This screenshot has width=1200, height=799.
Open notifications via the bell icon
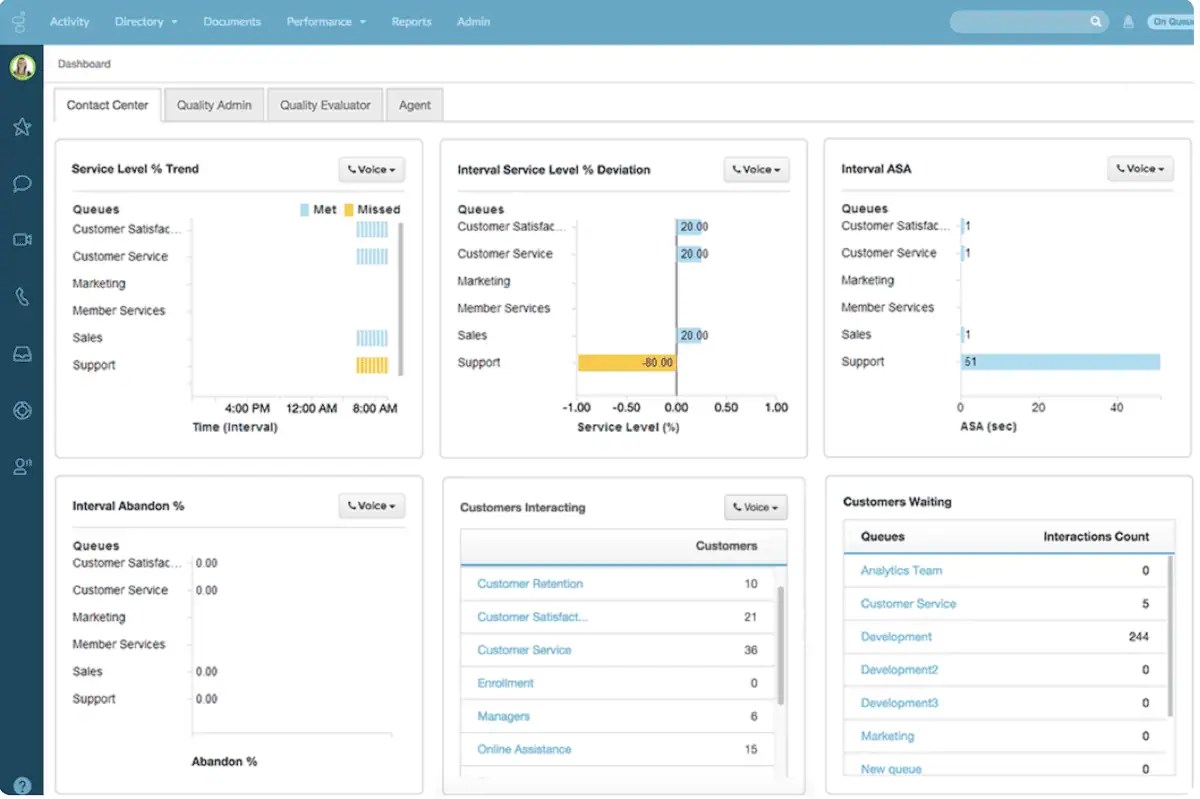pyautogui.click(x=1128, y=20)
